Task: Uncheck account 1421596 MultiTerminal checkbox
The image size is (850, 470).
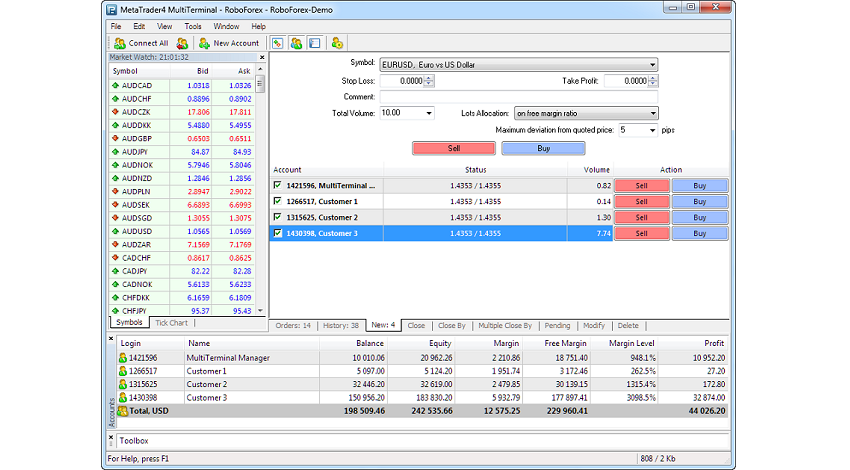Action: click(x=278, y=185)
